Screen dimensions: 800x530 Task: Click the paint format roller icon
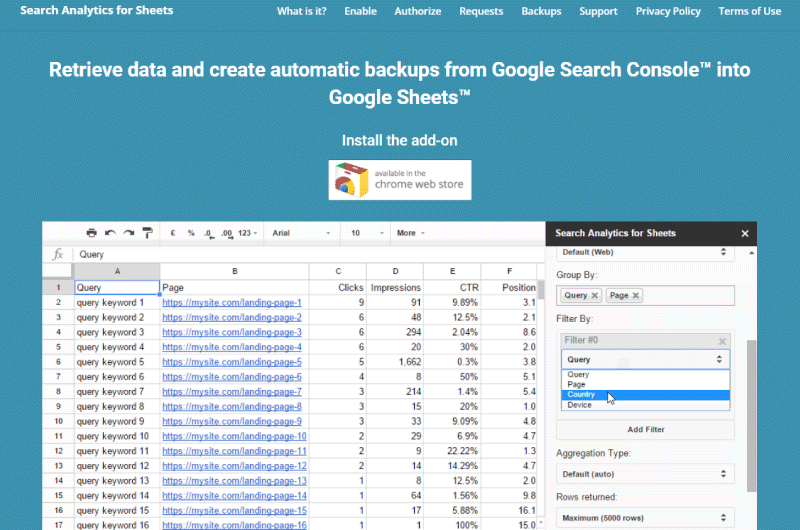pos(147,233)
